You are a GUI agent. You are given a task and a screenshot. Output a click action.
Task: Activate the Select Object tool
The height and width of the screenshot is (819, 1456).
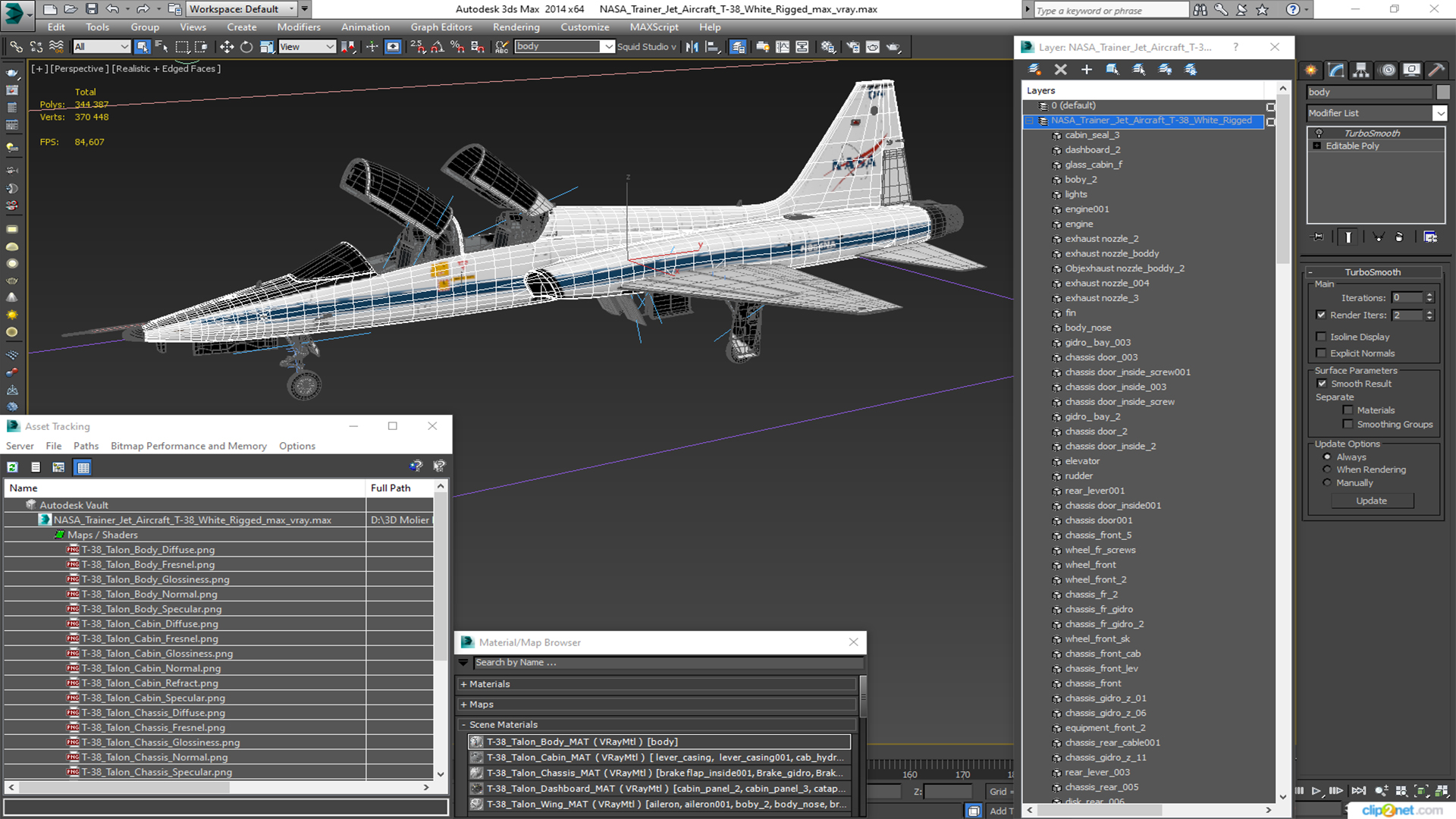coord(142,47)
